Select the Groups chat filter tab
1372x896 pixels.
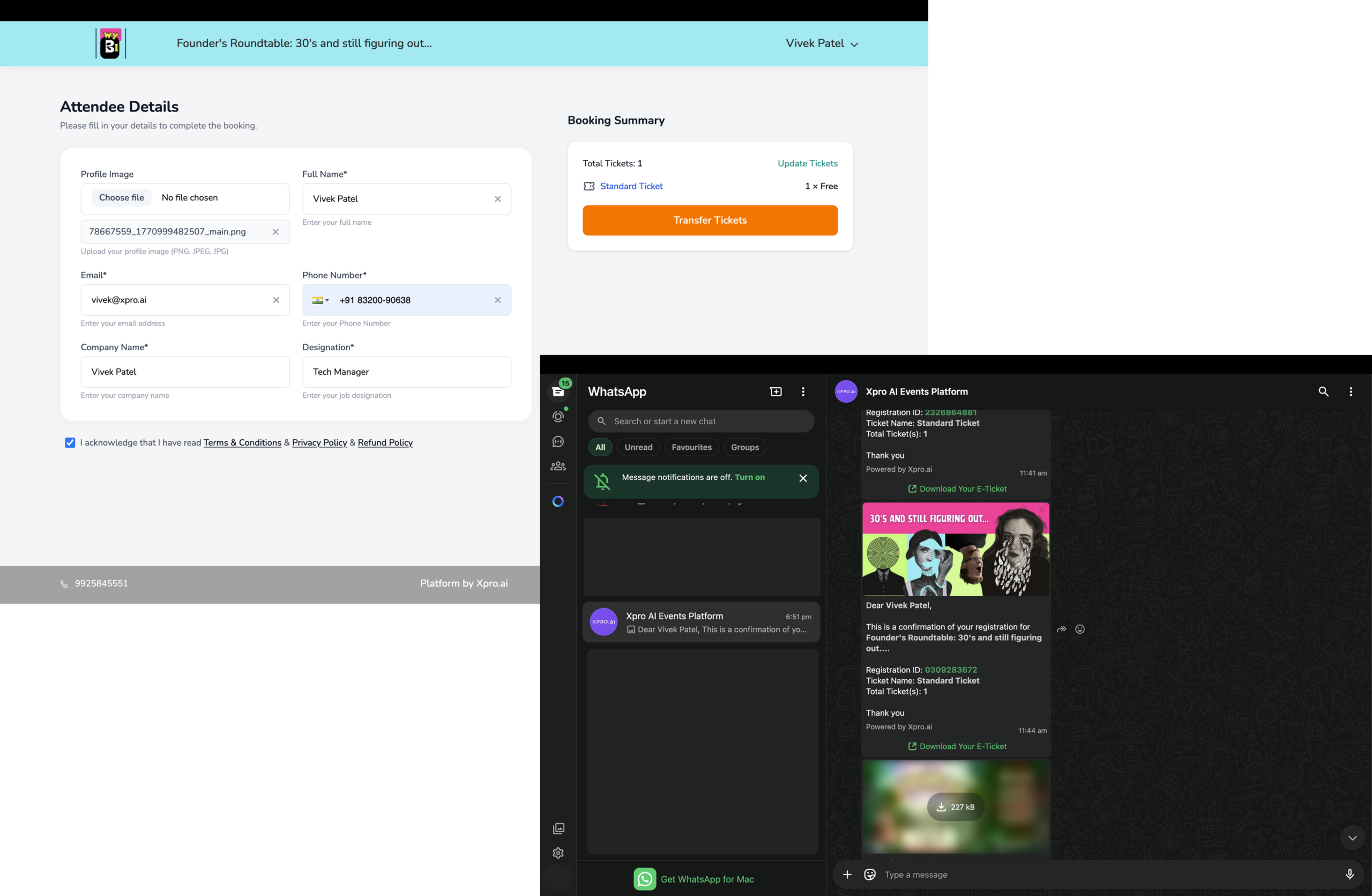tap(744, 447)
